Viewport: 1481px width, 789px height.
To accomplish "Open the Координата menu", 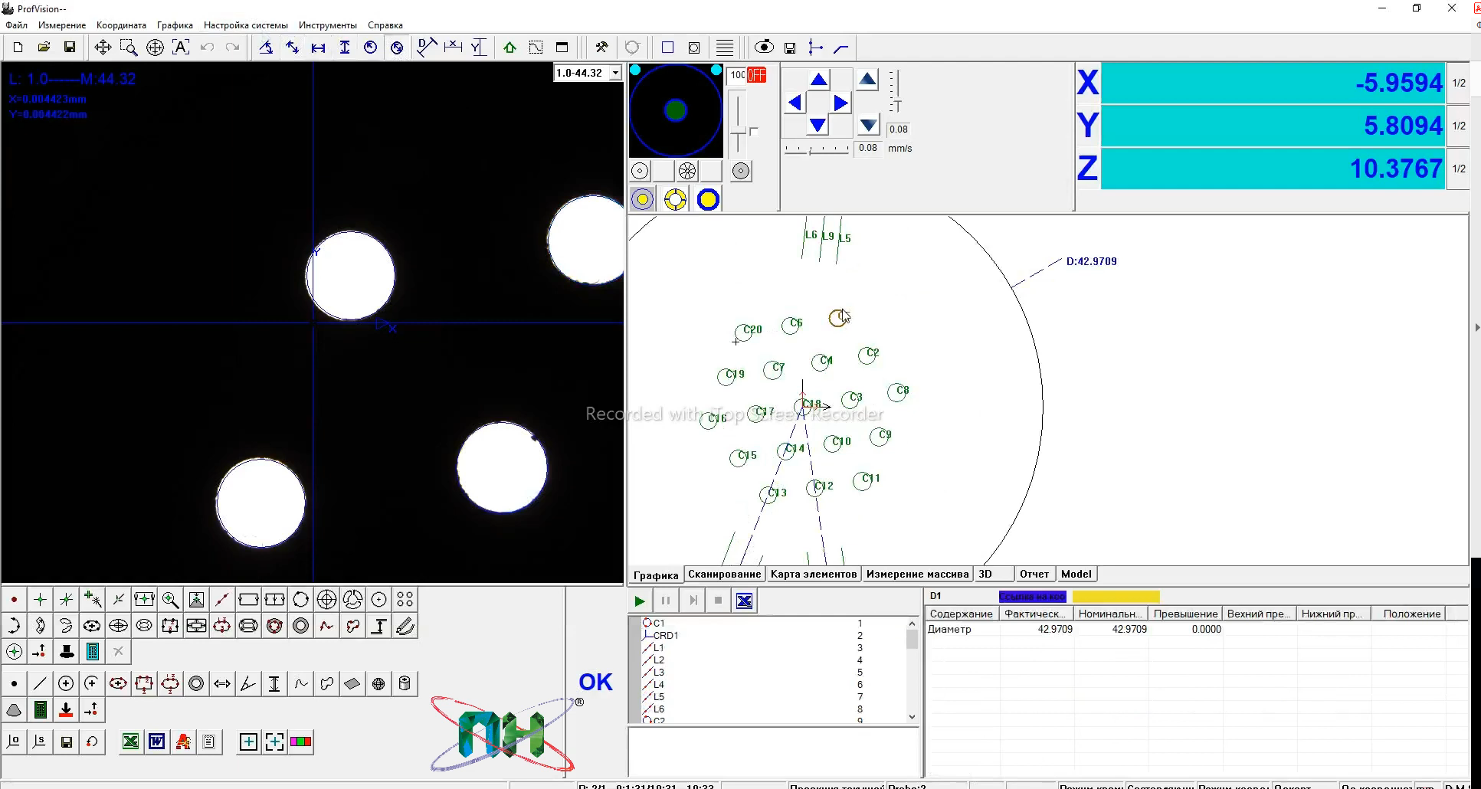I will [121, 25].
